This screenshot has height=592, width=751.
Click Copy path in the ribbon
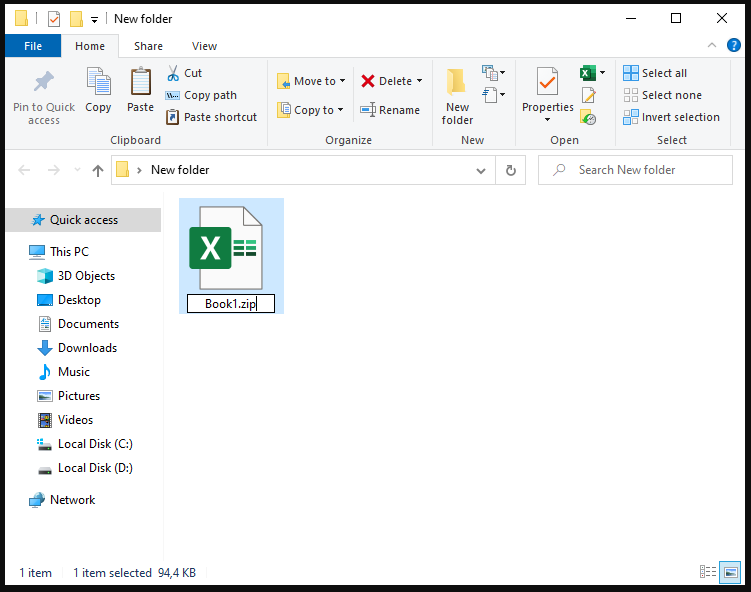tap(201, 95)
